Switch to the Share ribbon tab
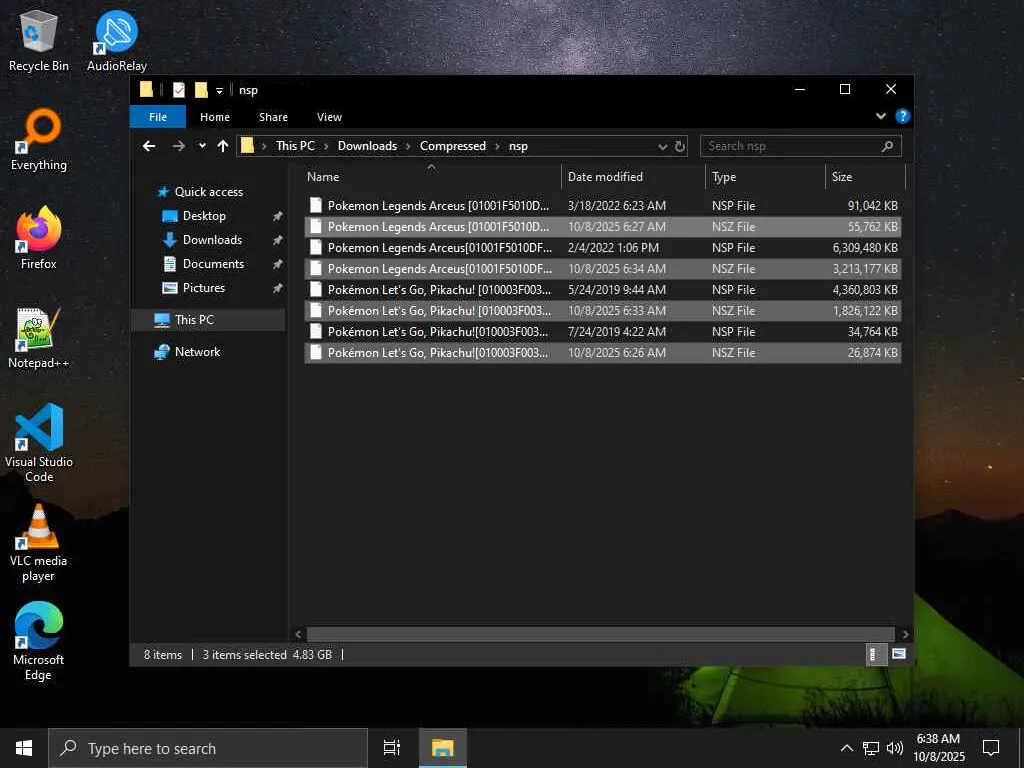This screenshot has height=768, width=1024. (x=273, y=117)
